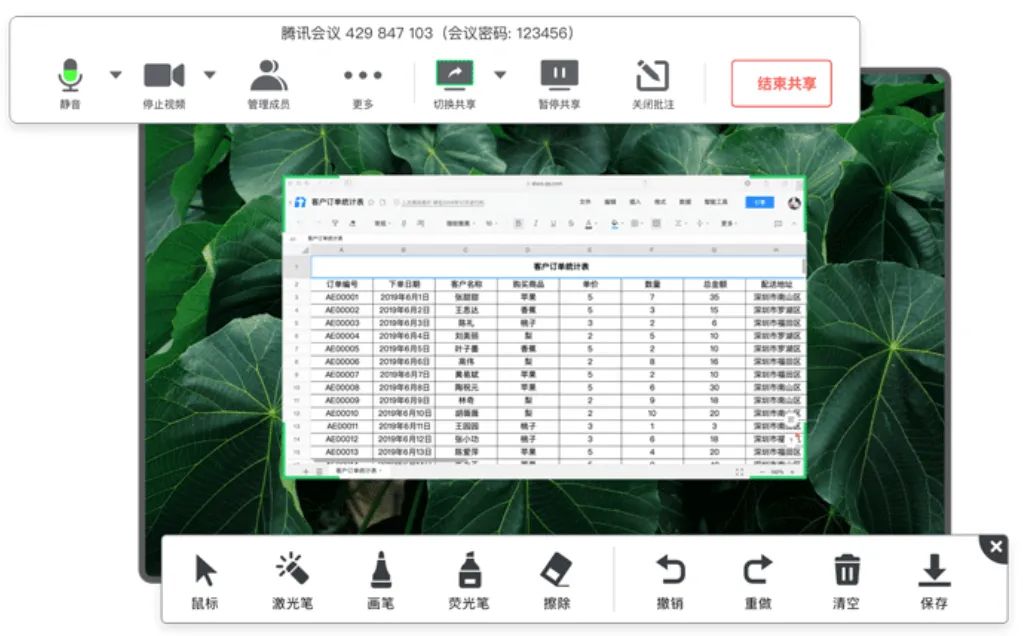Select cell 2019年6月10日

[404, 414]
